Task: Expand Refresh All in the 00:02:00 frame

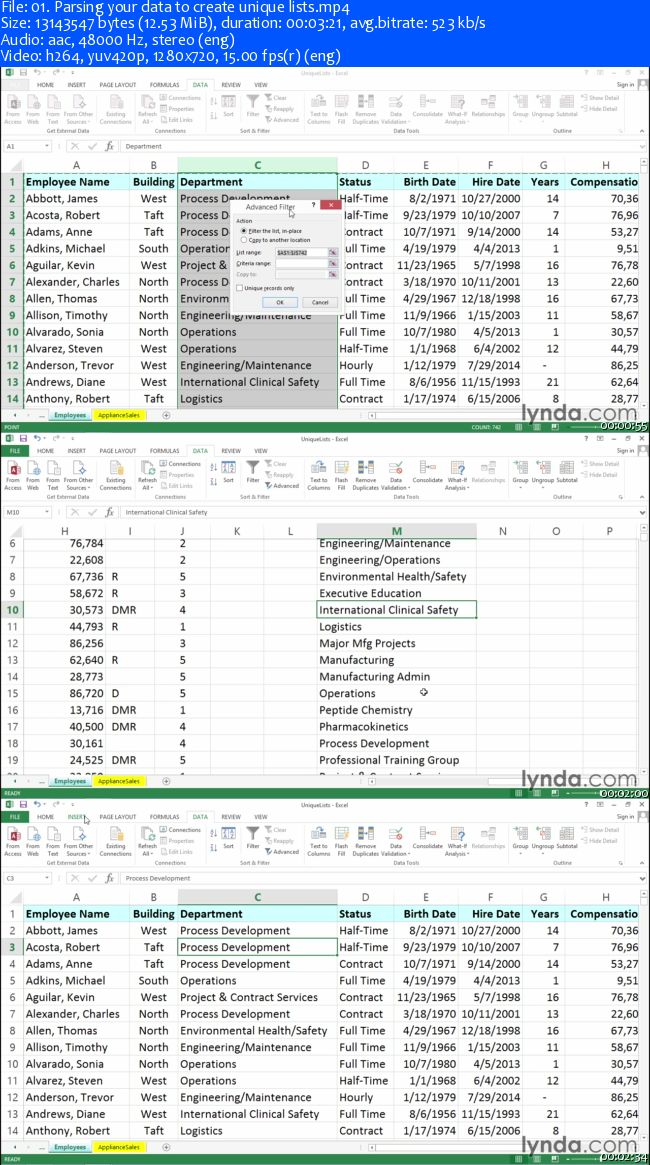Action: (147, 476)
